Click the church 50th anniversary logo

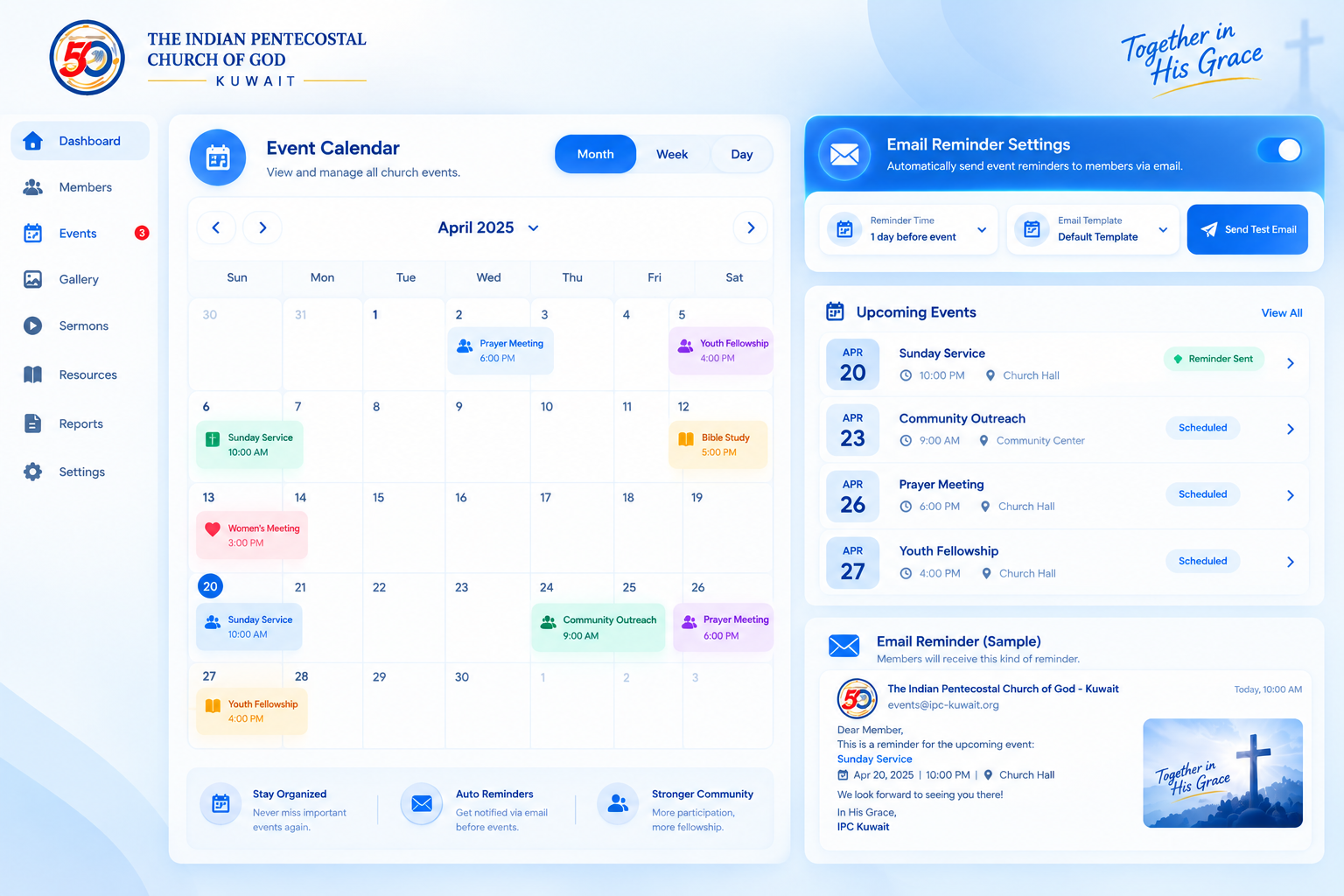tap(87, 58)
